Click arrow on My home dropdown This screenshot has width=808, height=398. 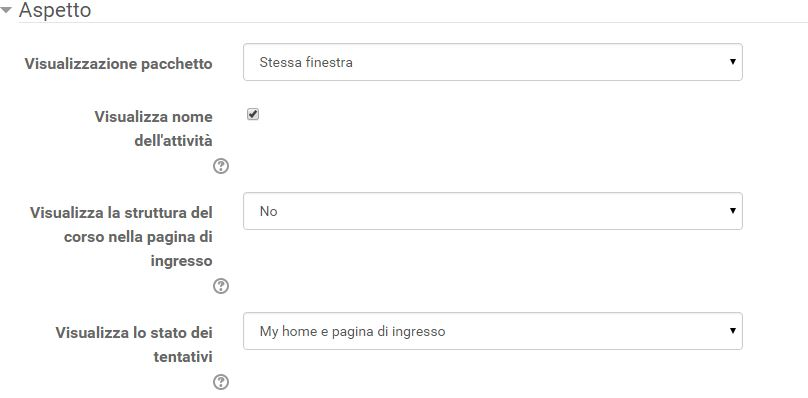coord(732,331)
